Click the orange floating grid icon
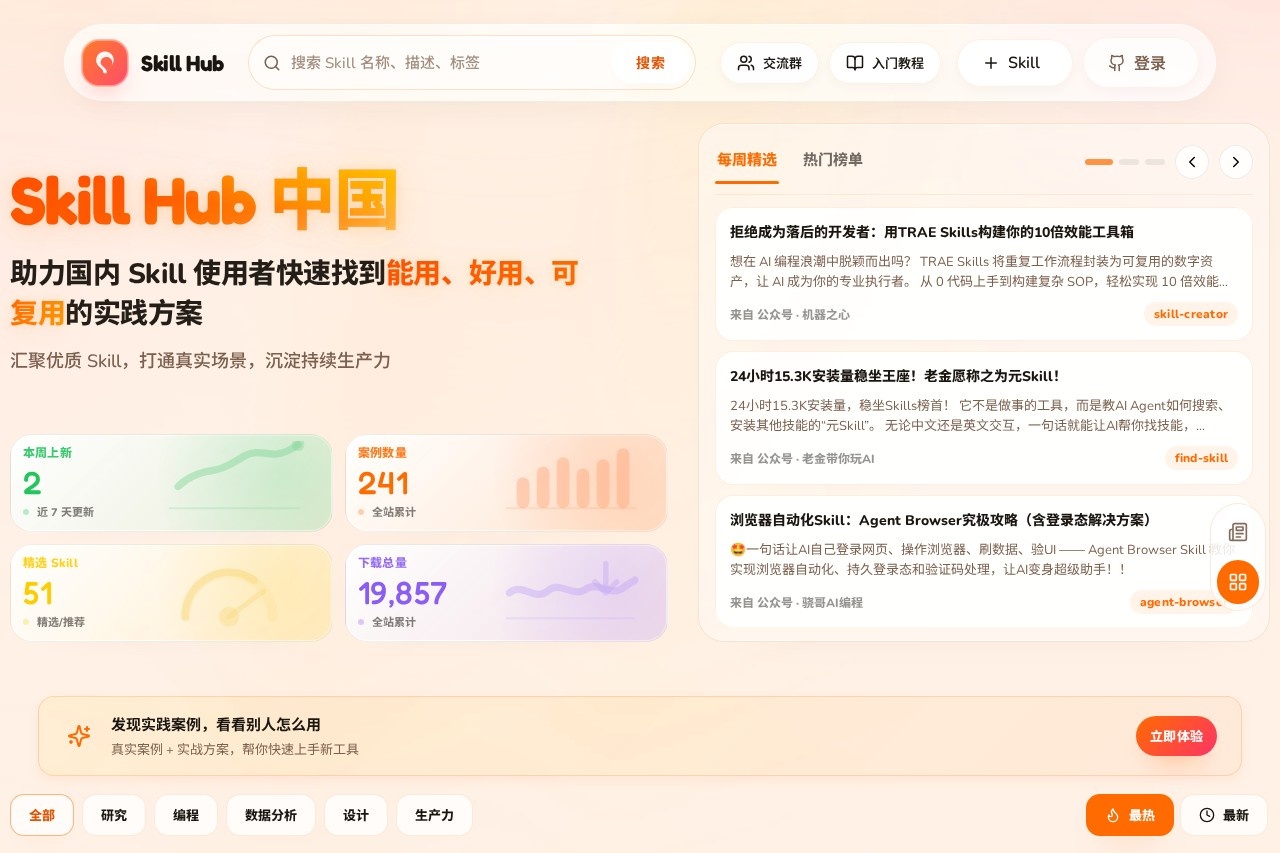The height and width of the screenshot is (853, 1280). pyautogui.click(x=1238, y=582)
